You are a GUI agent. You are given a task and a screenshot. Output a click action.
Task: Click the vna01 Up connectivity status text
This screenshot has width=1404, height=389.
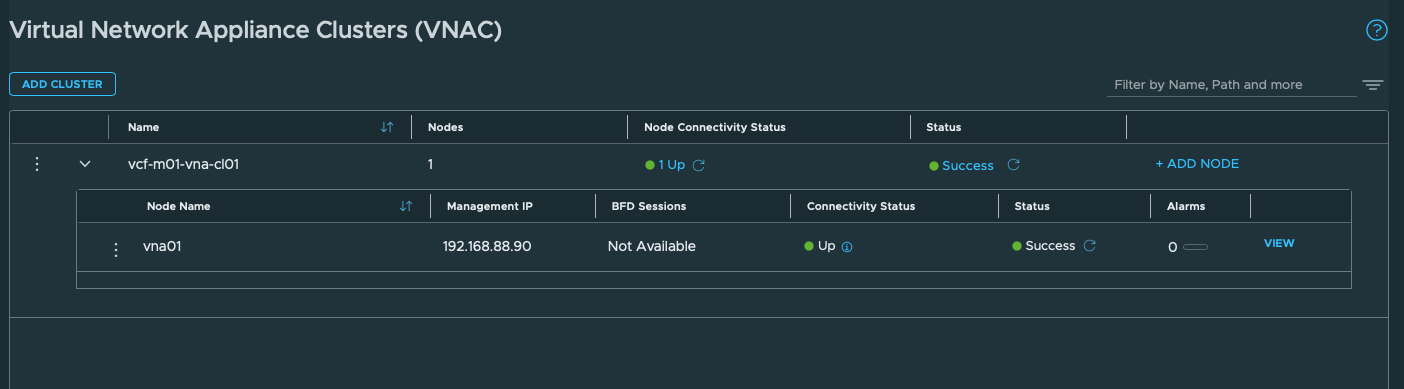(826, 245)
